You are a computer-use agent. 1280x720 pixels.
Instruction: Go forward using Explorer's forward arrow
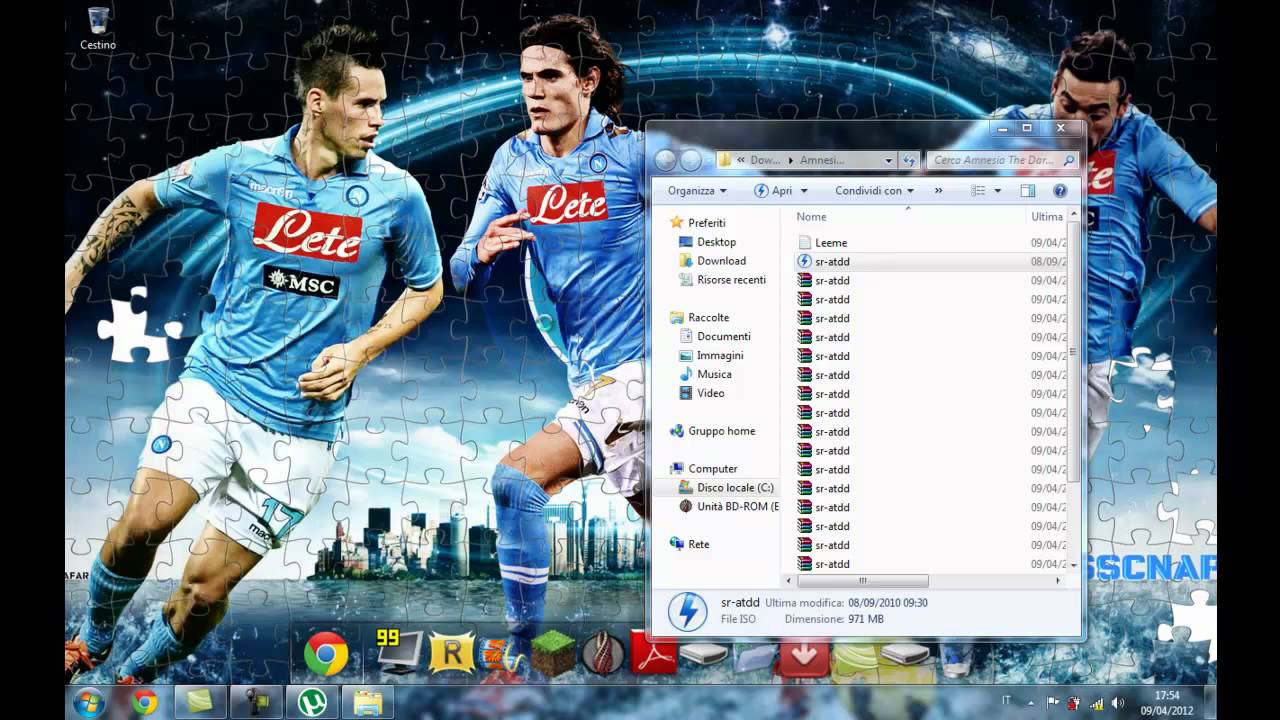(x=691, y=160)
